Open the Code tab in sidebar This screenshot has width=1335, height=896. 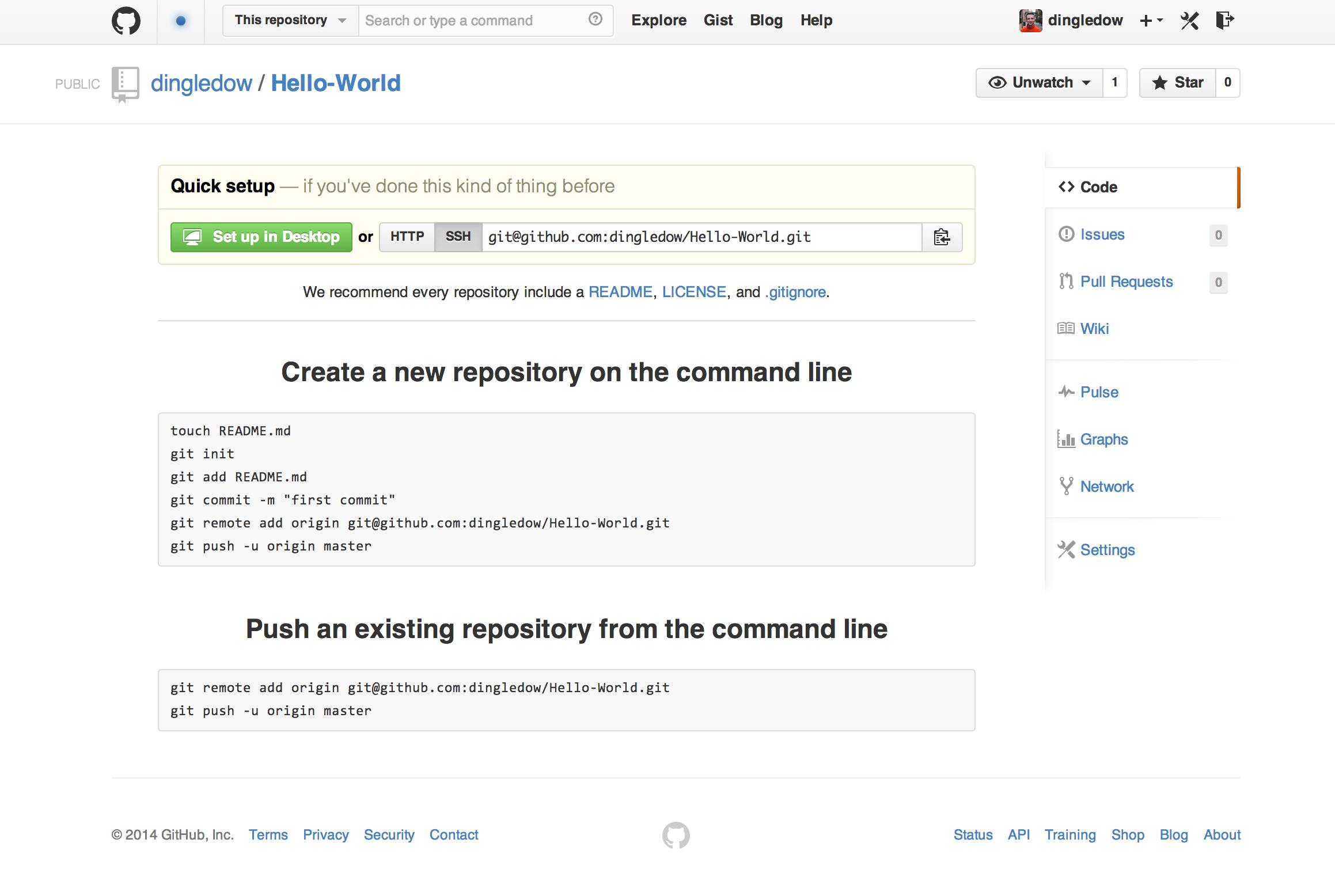1141,187
